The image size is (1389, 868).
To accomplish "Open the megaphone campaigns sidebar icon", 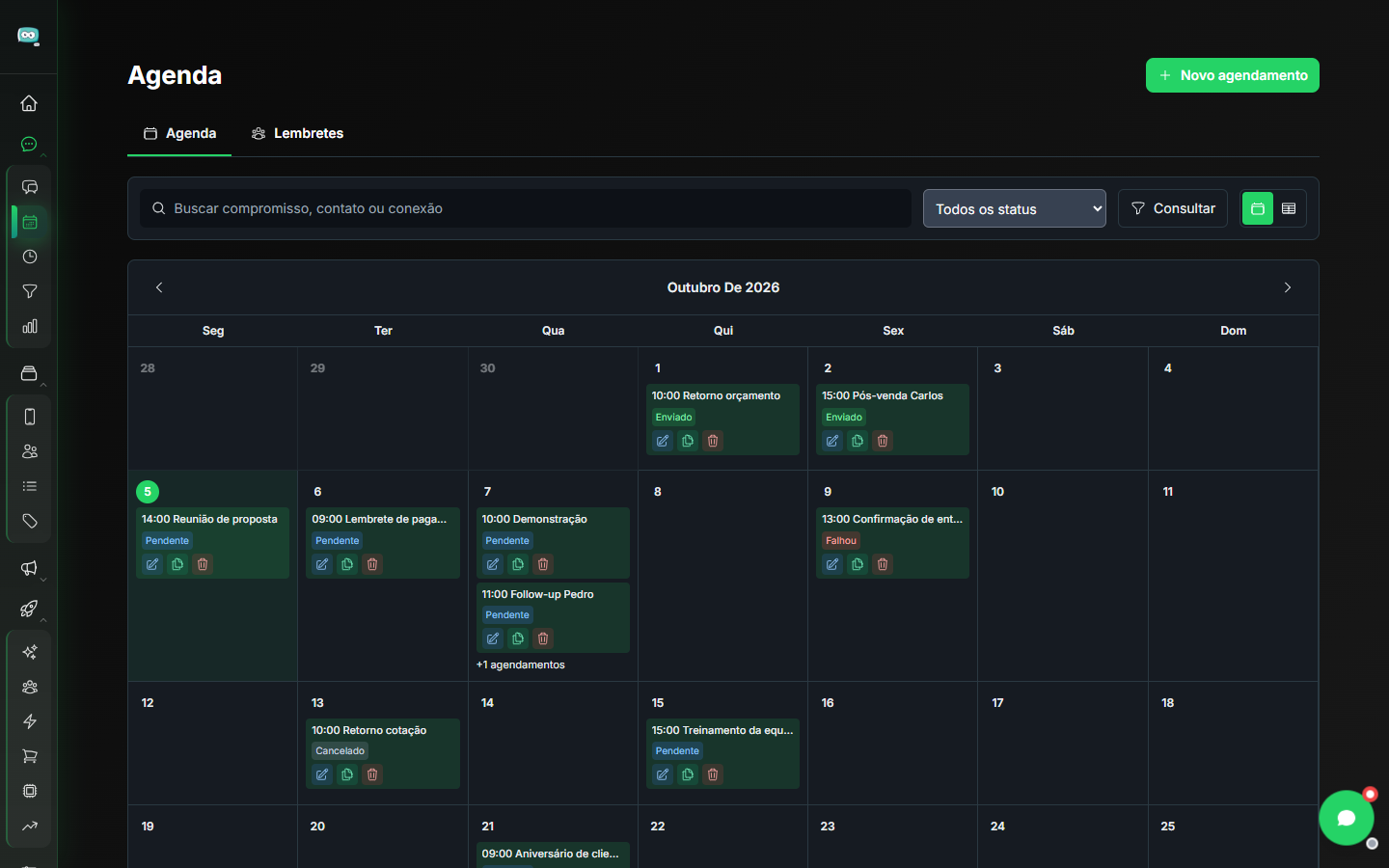I will point(29,568).
